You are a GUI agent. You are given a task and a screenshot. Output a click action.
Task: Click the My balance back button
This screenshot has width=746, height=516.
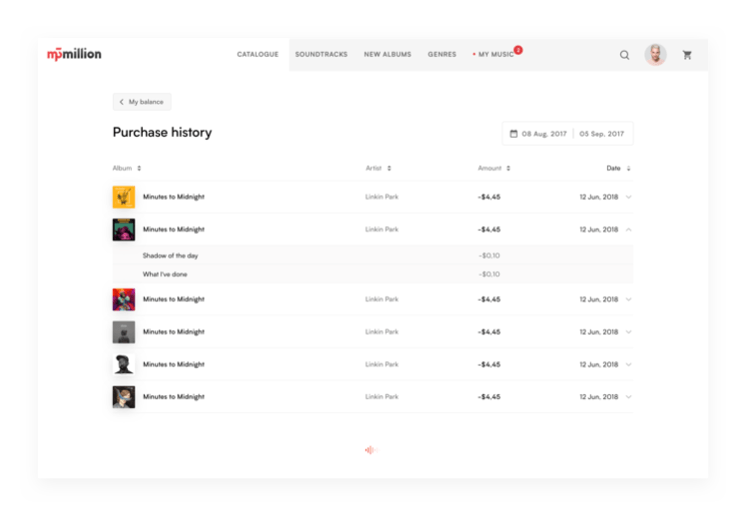point(141,102)
